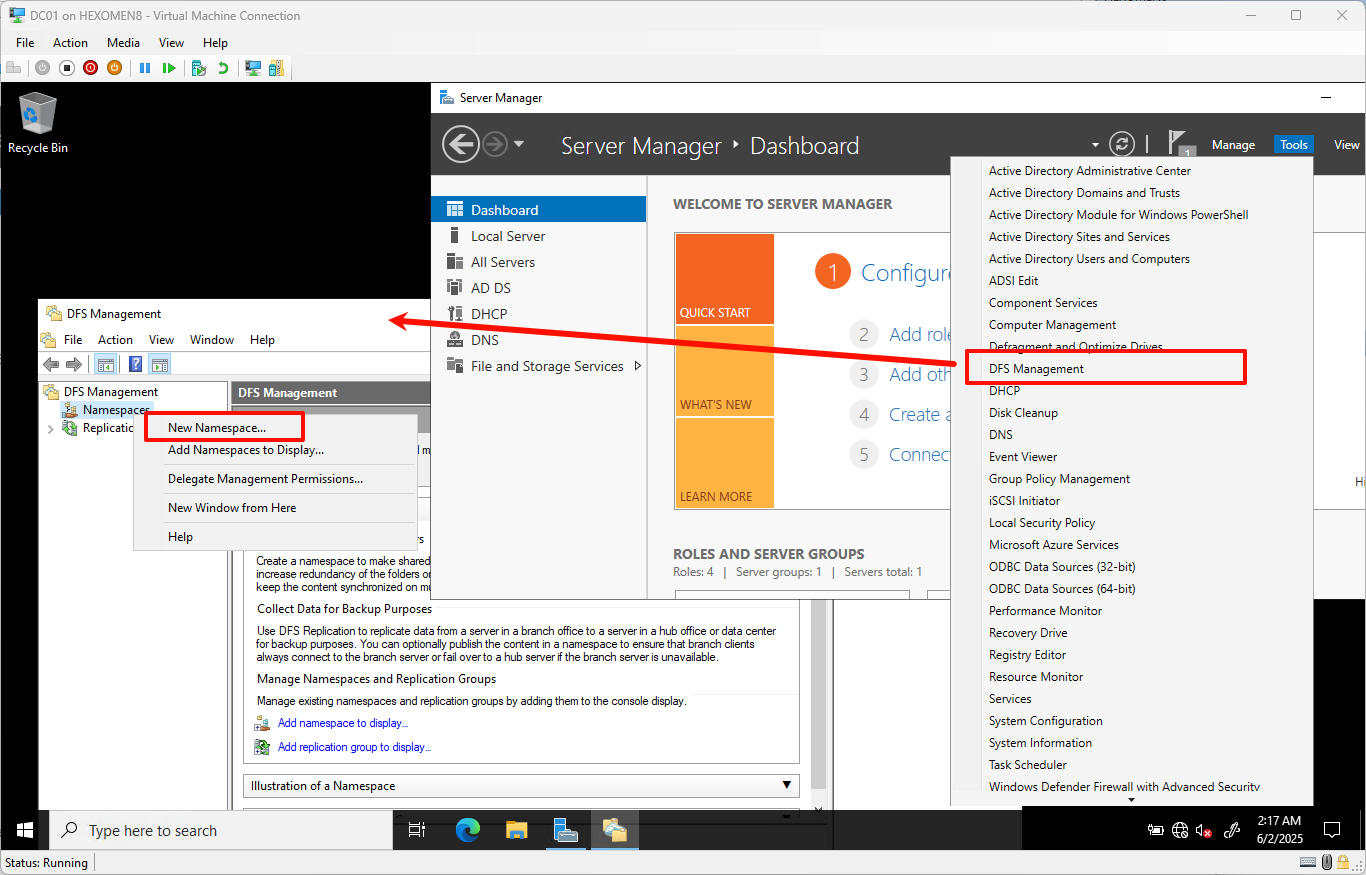Viewport: 1366px width, 875px height.
Task: Shut down the guest OS (orange power icon)
Action: [114, 67]
